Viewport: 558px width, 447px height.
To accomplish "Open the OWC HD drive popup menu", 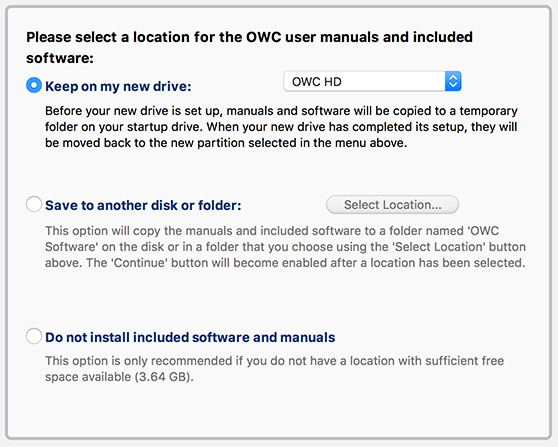I will pos(372,81).
